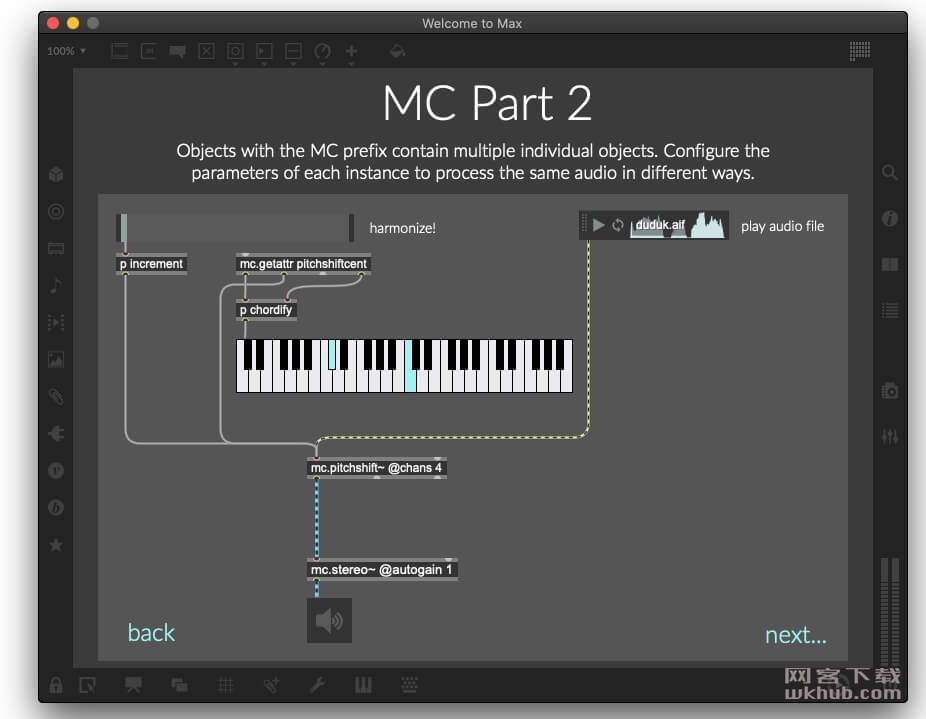Click the duduk.aif waveform display
Image resolution: width=926 pixels, height=719 pixels.
tap(677, 225)
